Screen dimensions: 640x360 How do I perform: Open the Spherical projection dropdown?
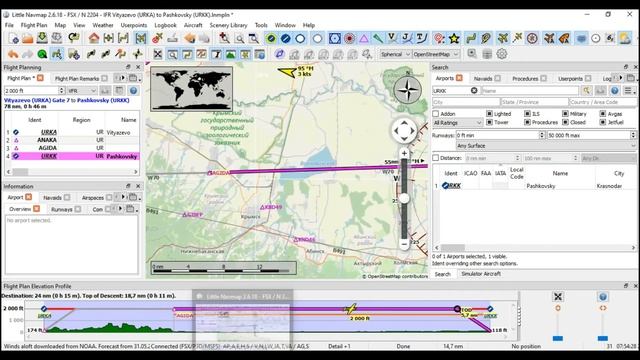click(x=395, y=54)
